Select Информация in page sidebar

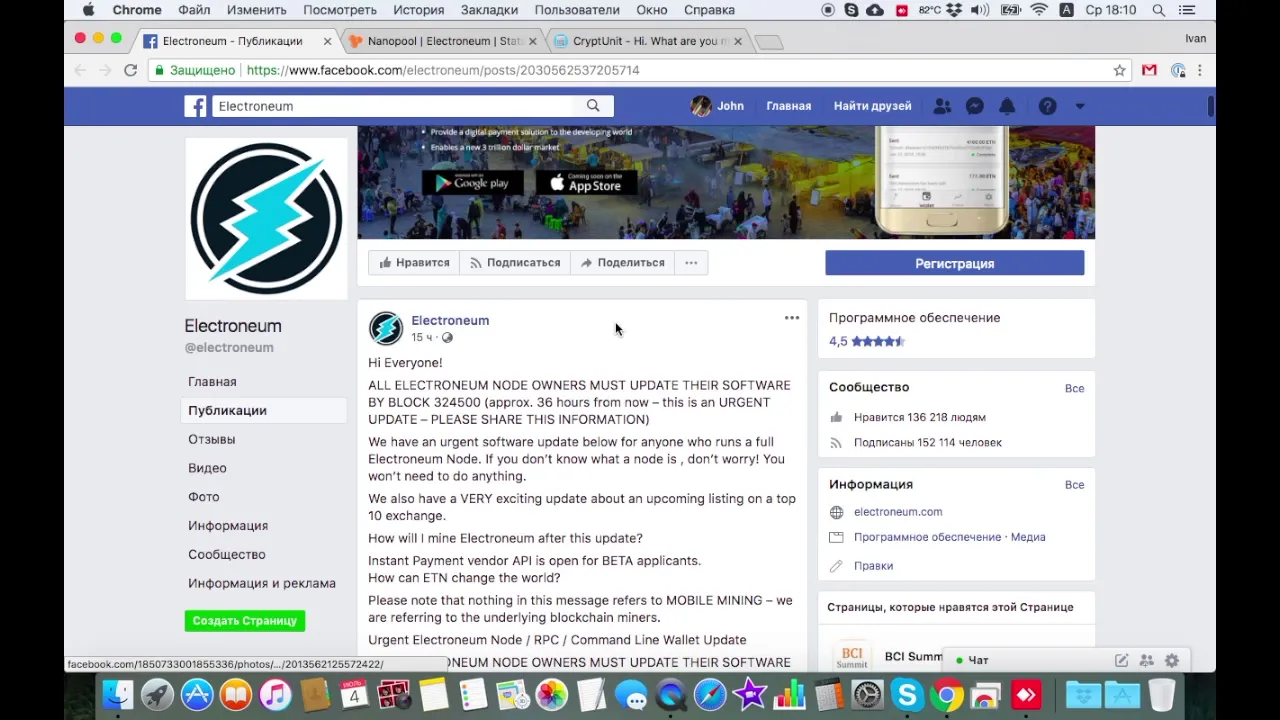click(228, 526)
